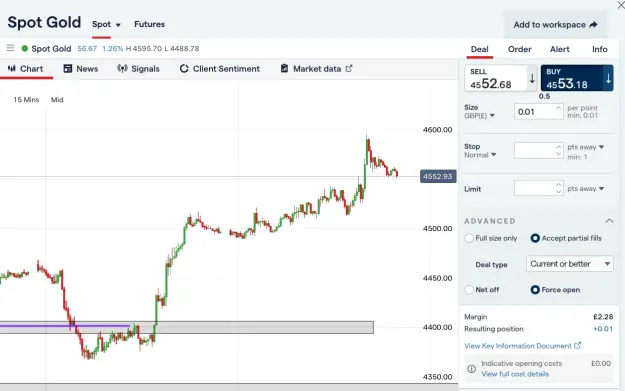
Task: Select Accept partial fills radio button
Action: (x=535, y=238)
